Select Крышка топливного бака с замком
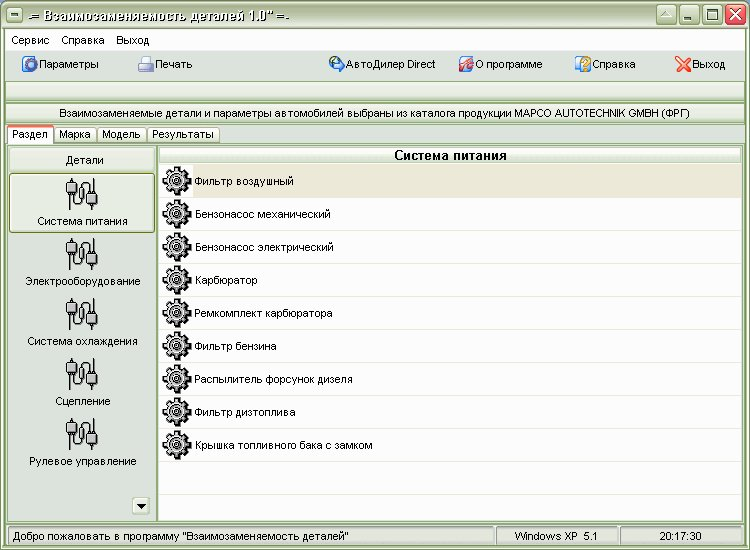Screen dimensions: 750x550 pyautogui.click(x=283, y=446)
